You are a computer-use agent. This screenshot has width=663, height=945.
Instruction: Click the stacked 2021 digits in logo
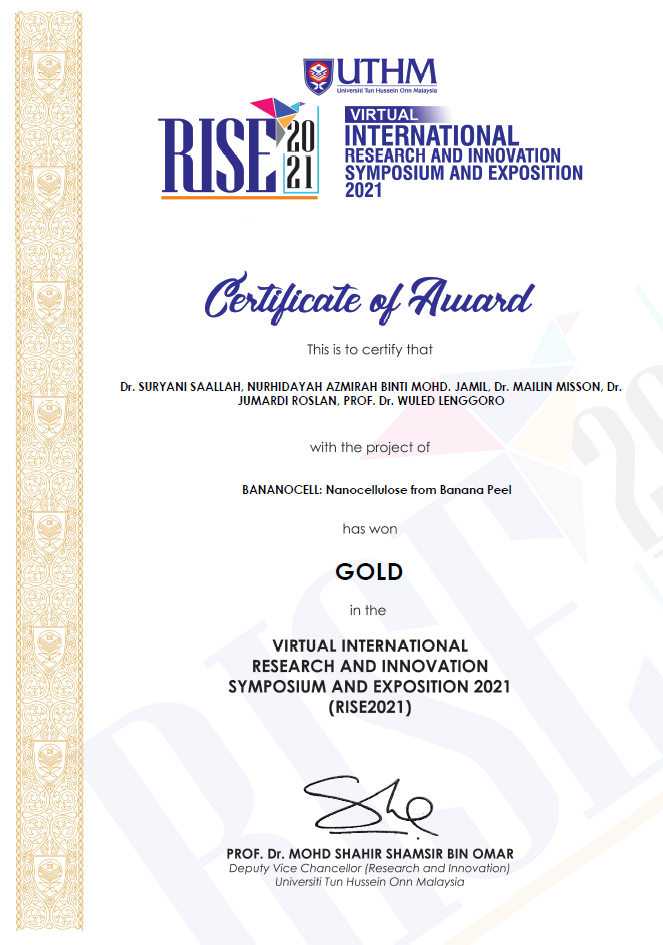[299, 157]
